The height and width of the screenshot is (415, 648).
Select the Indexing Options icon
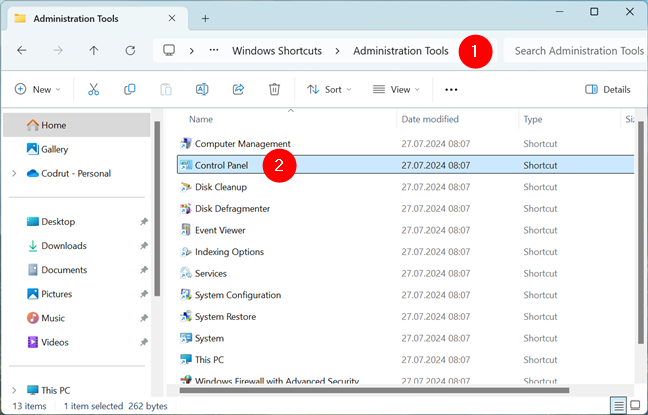(186, 252)
